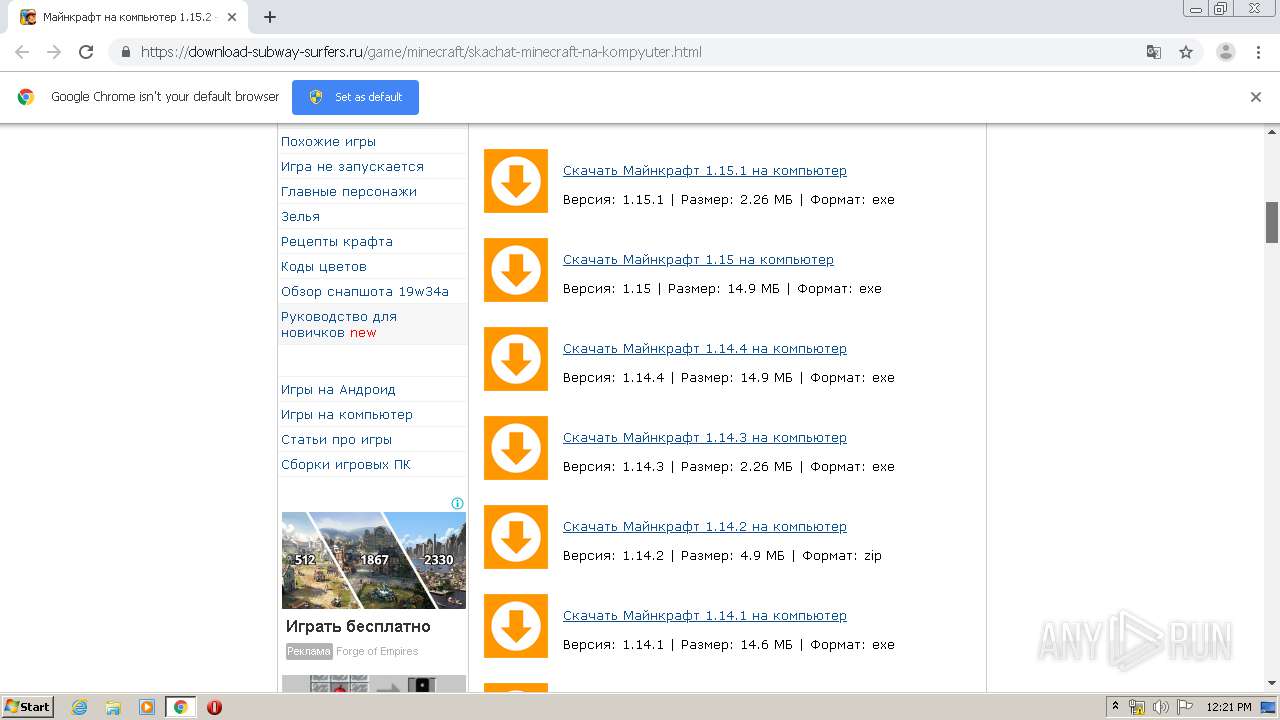Click the download arrow icon for Minecraft 1.14.4
The width and height of the screenshot is (1280, 720).
516,359
